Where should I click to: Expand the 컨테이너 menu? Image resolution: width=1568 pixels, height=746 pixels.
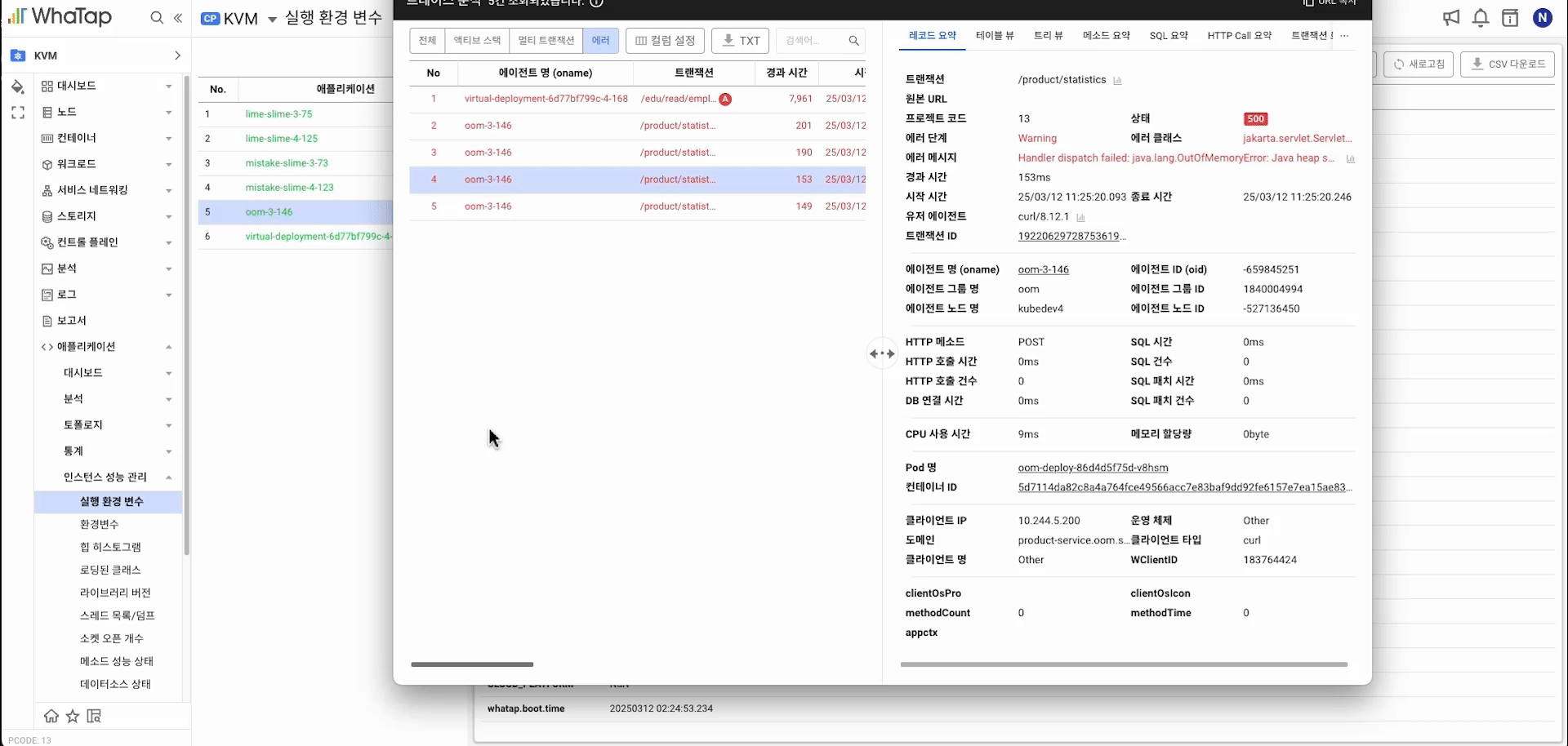(108, 138)
